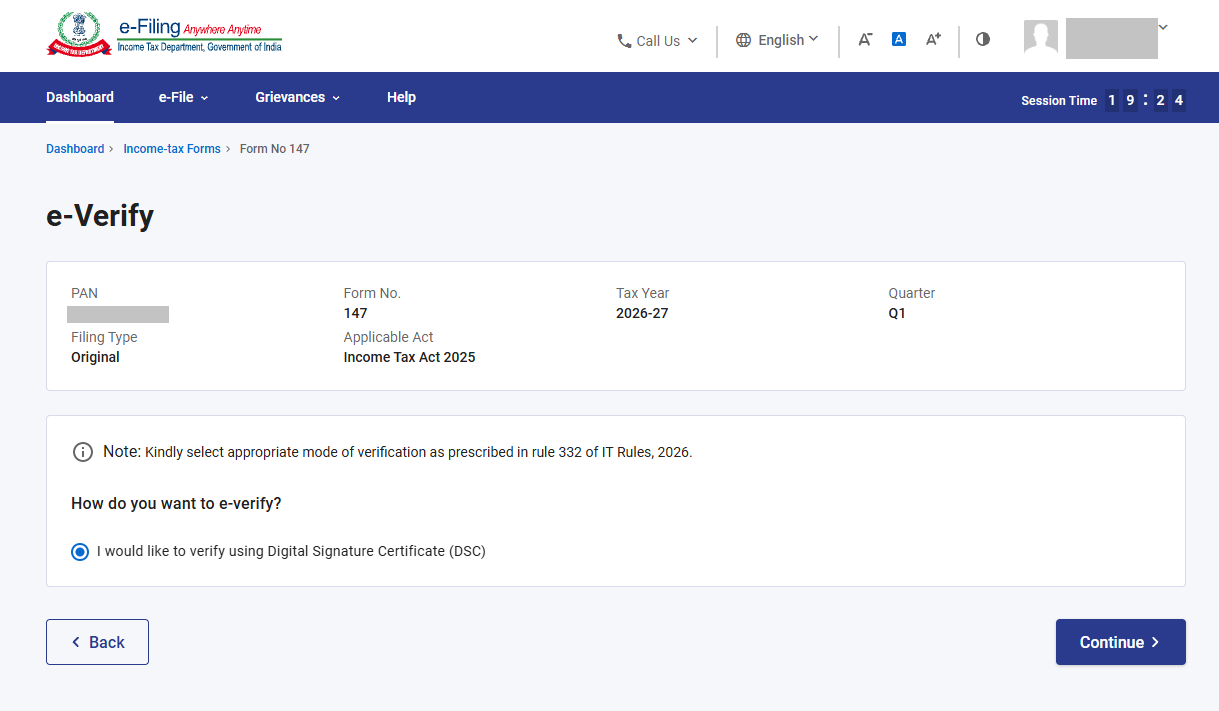Click the Filing Type value Original

[x=95, y=357]
